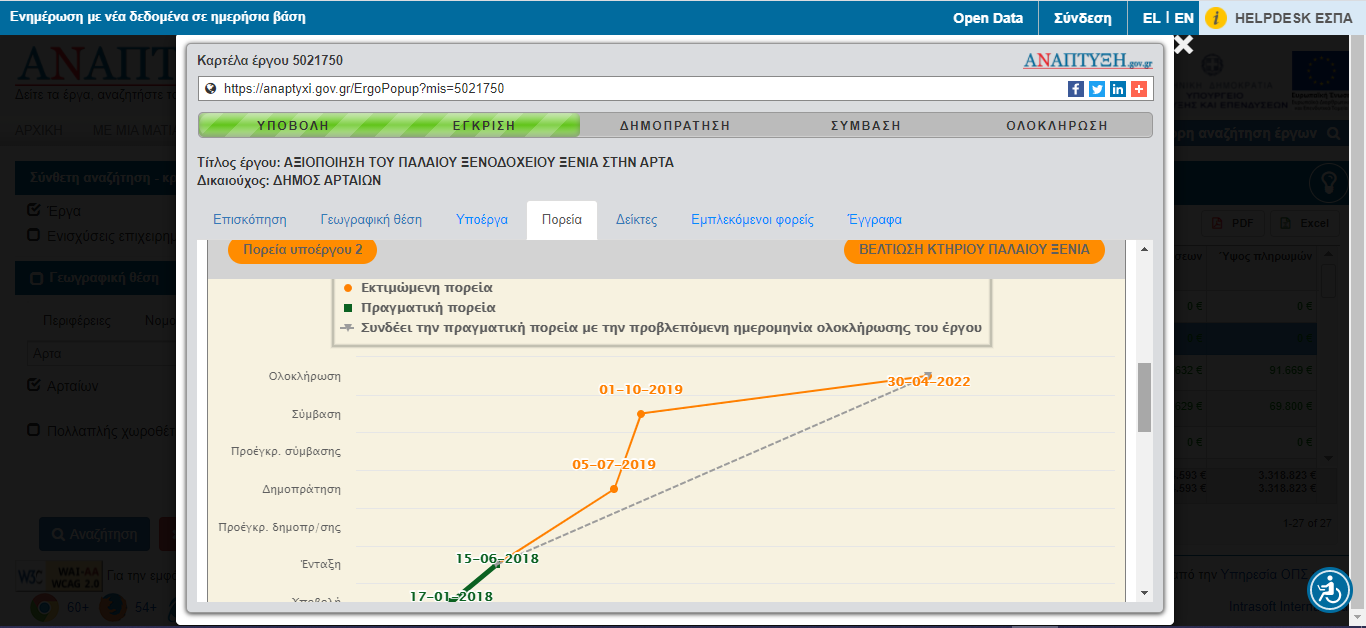This screenshot has height=628, width=1366.
Task: Toggle the Αρταίων checkbox
Action: (34, 386)
